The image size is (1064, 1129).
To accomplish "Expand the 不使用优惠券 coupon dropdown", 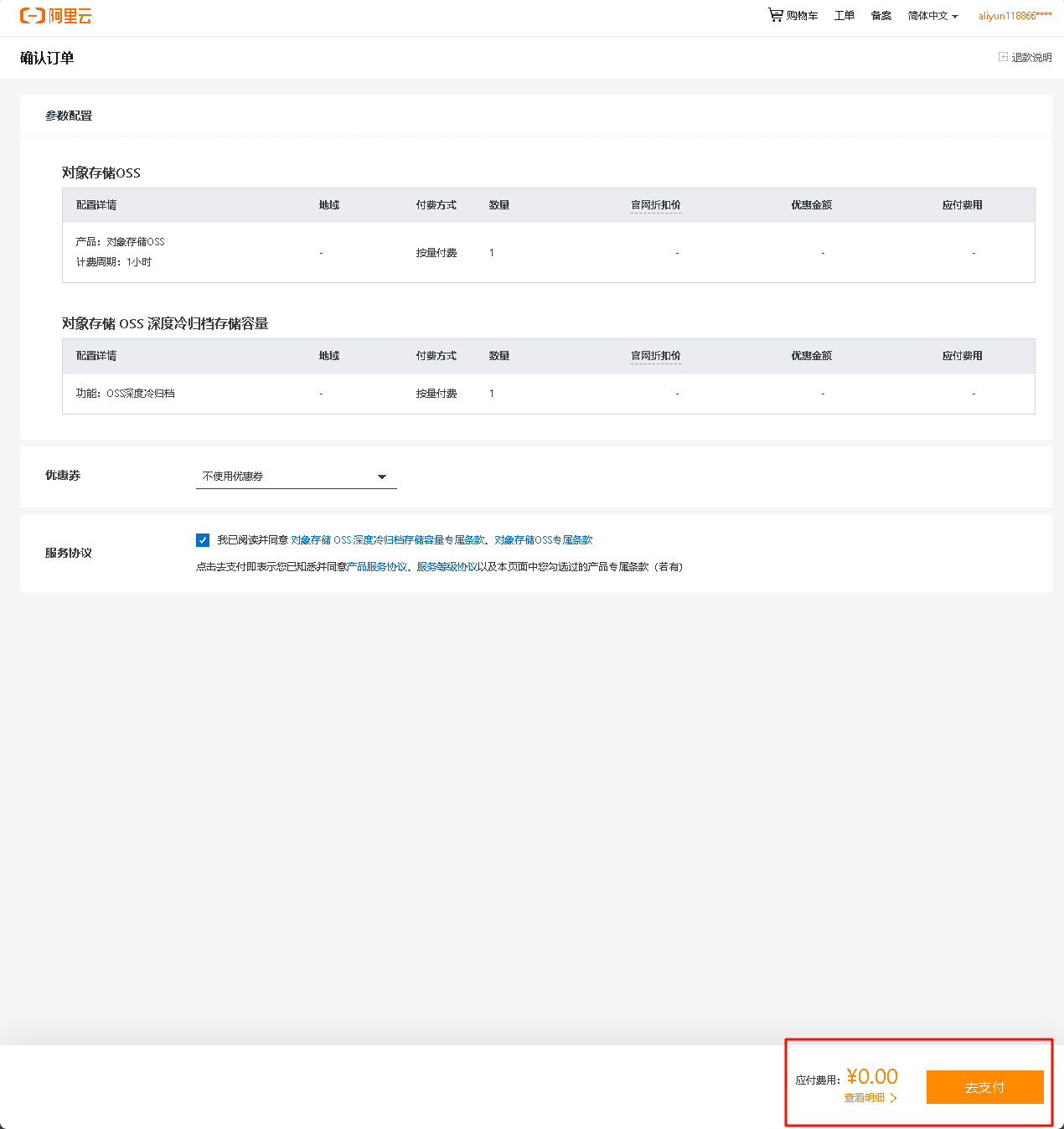I will click(296, 476).
